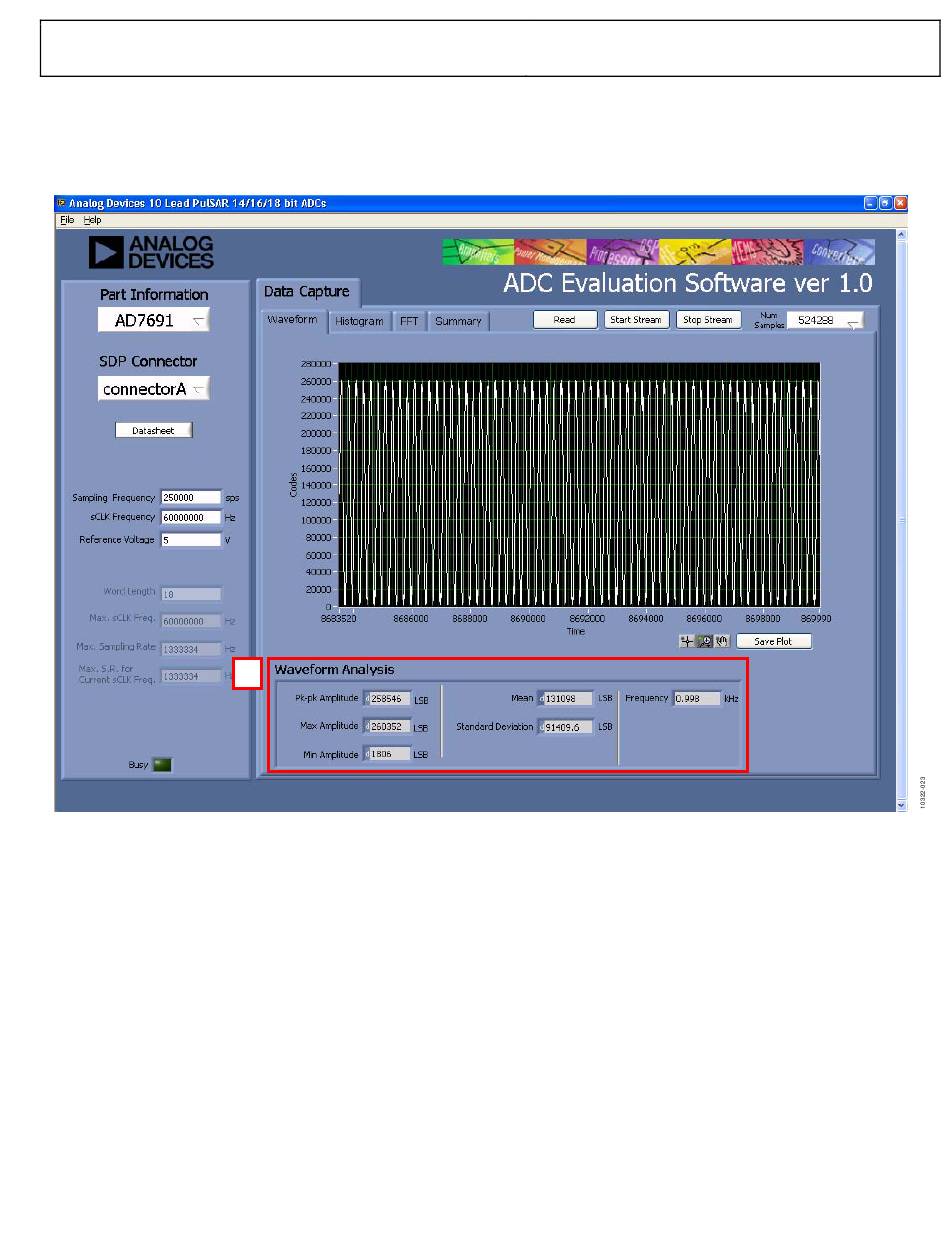Screen dimensions: 950x1254
Task: Click the Standard Deviation value 91409.6
Action: (567, 727)
